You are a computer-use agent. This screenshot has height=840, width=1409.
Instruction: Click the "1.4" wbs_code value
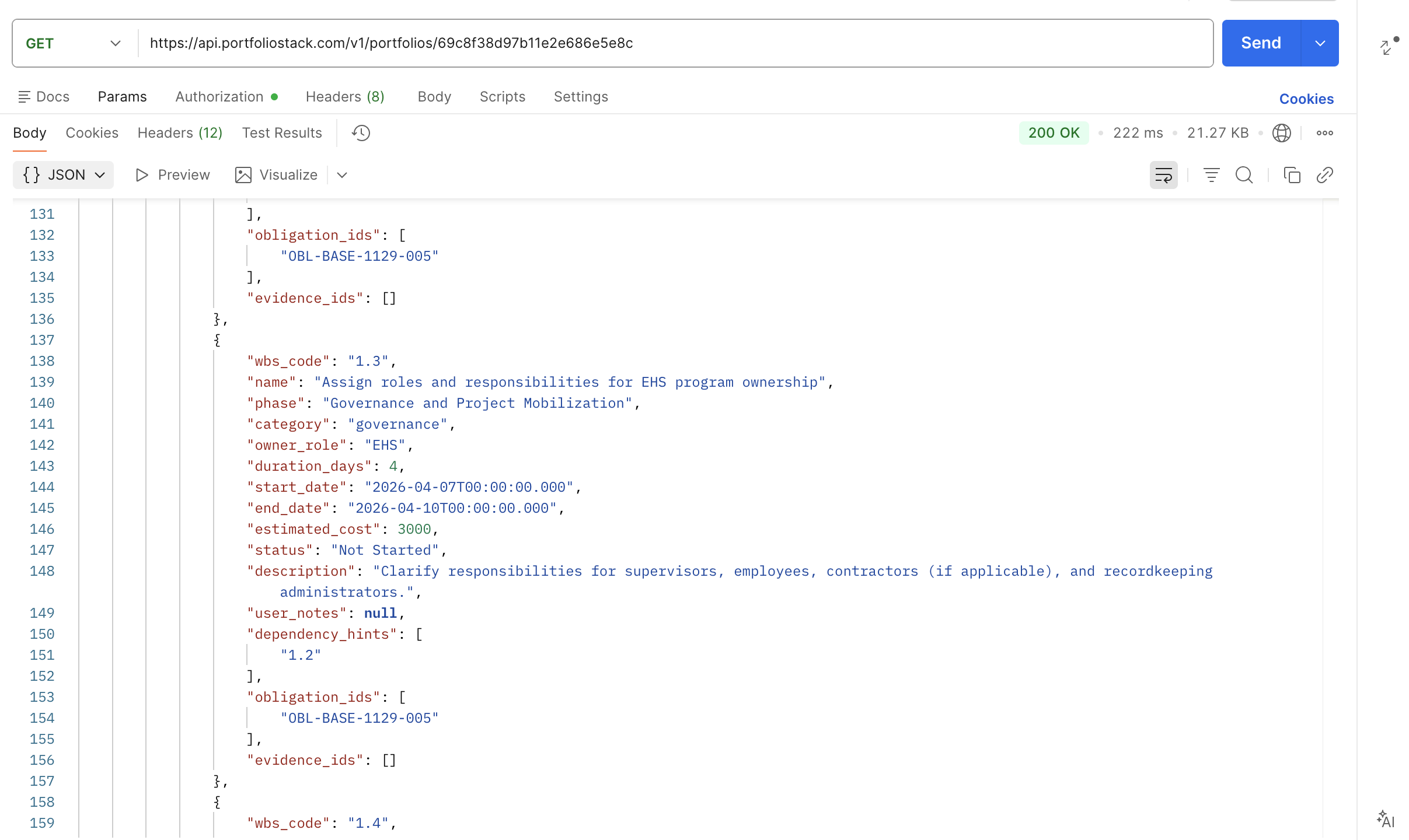pos(368,823)
